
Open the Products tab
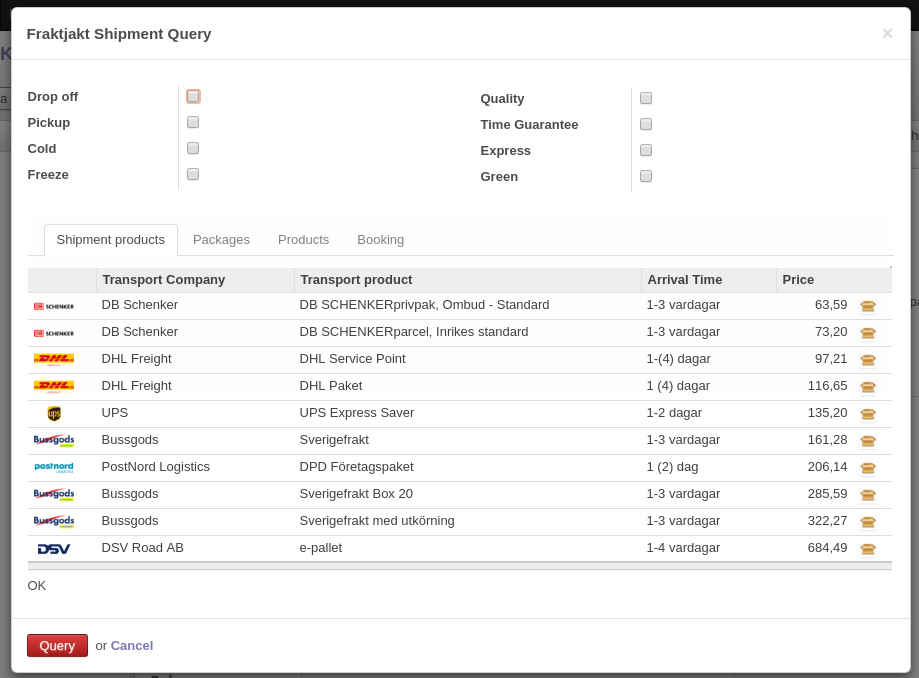point(304,240)
